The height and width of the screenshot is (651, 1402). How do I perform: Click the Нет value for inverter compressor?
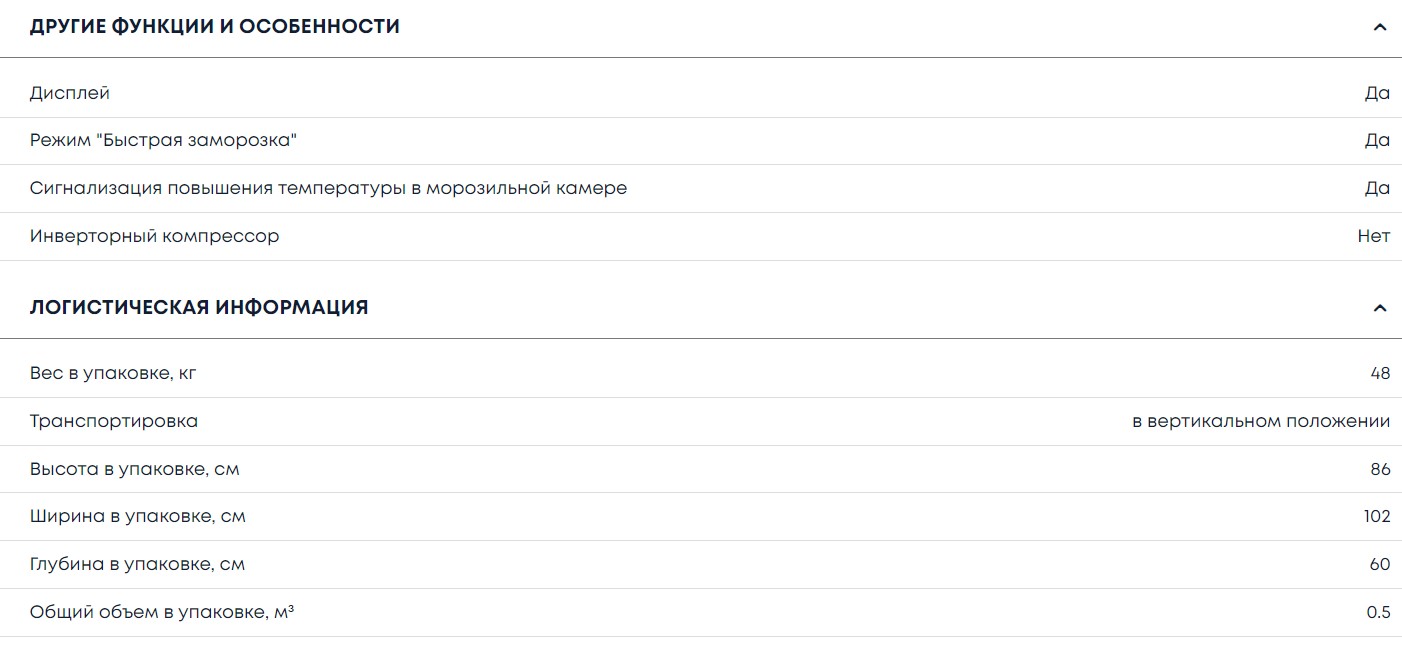click(1373, 236)
